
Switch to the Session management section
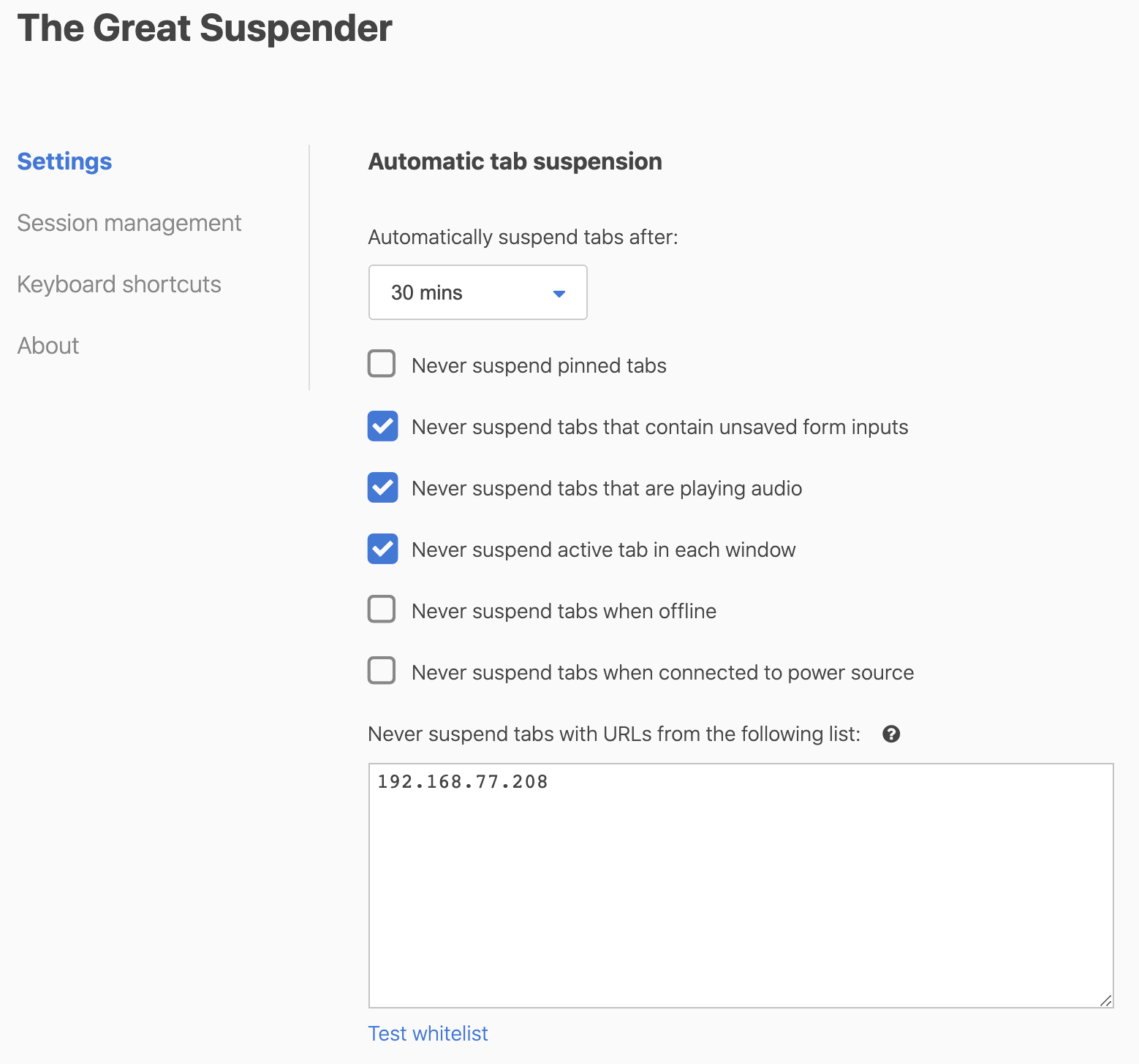point(129,223)
